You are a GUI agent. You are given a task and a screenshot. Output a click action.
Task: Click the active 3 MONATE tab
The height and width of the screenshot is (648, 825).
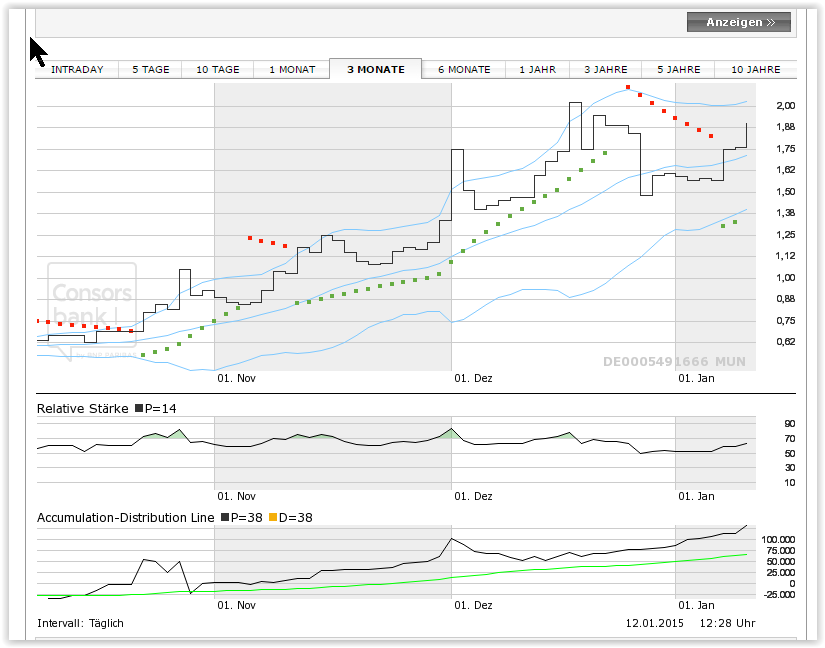click(x=376, y=69)
